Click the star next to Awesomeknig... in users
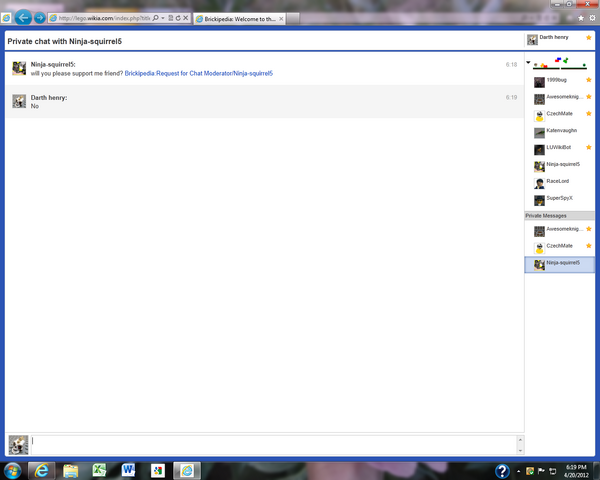The height and width of the screenshot is (480, 600). (x=589, y=96)
